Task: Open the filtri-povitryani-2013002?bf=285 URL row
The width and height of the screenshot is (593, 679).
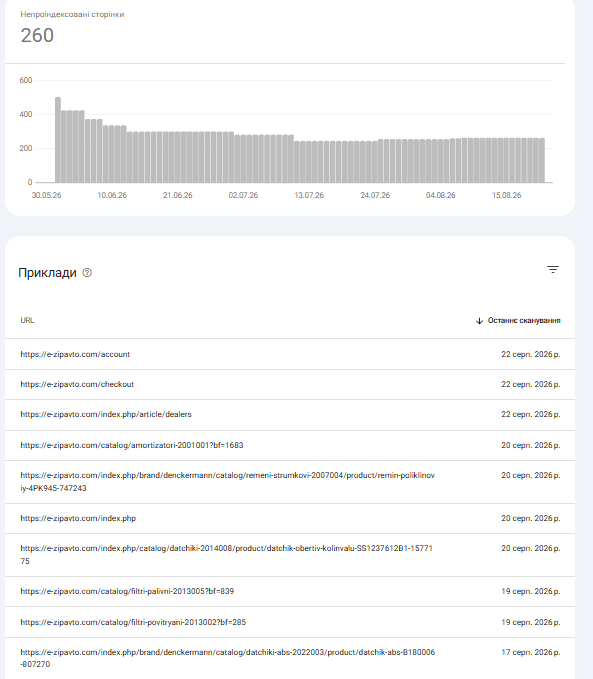Action: 290,622
